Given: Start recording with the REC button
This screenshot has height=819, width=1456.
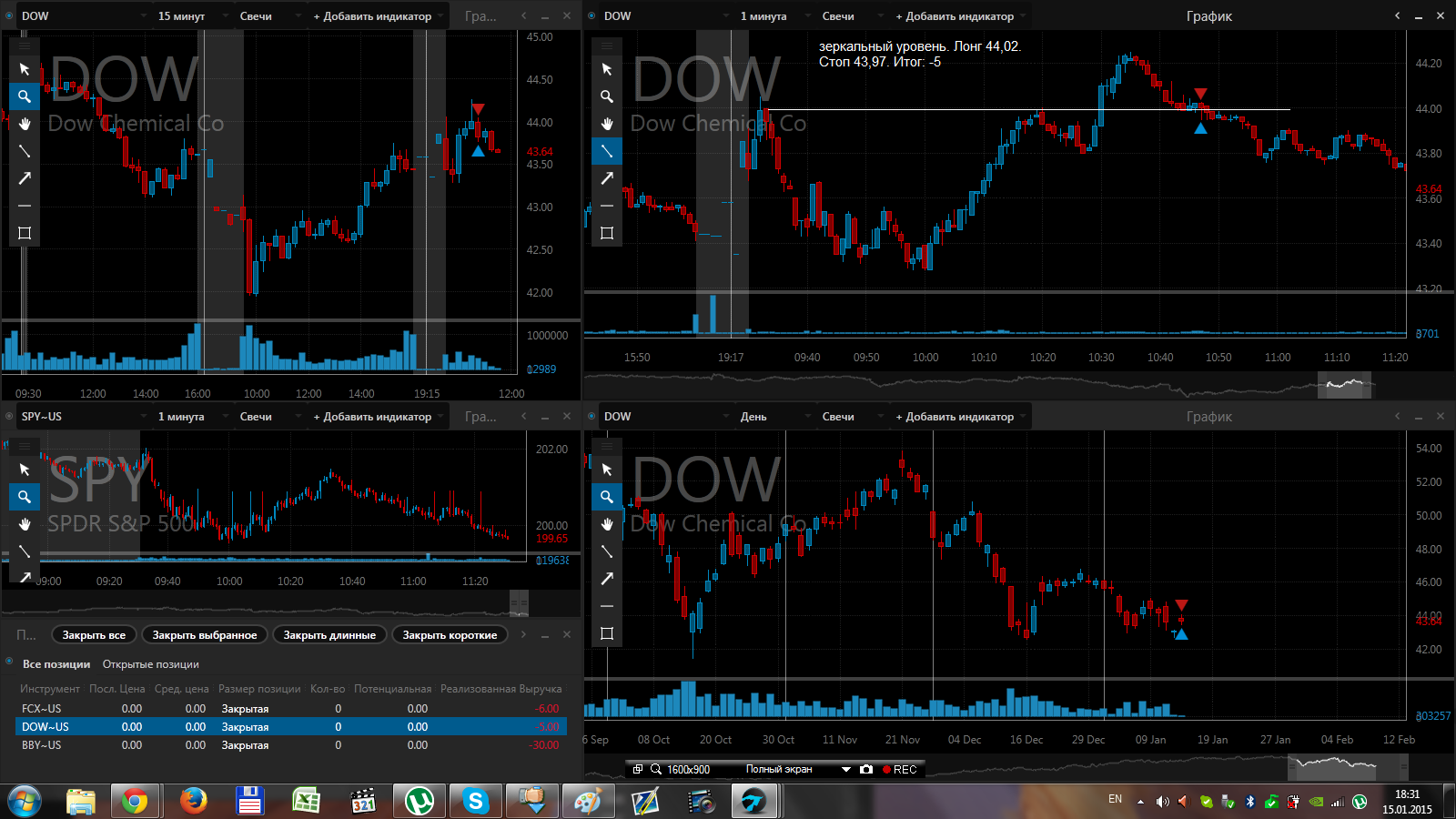Looking at the screenshot, I should (900, 770).
